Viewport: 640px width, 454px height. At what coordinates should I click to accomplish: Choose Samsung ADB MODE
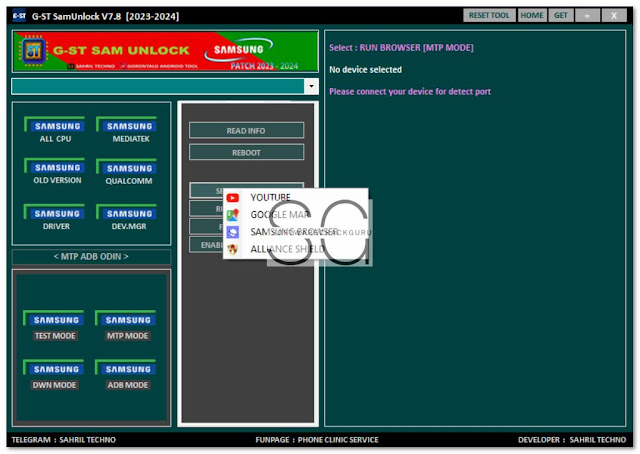(x=126, y=375)
